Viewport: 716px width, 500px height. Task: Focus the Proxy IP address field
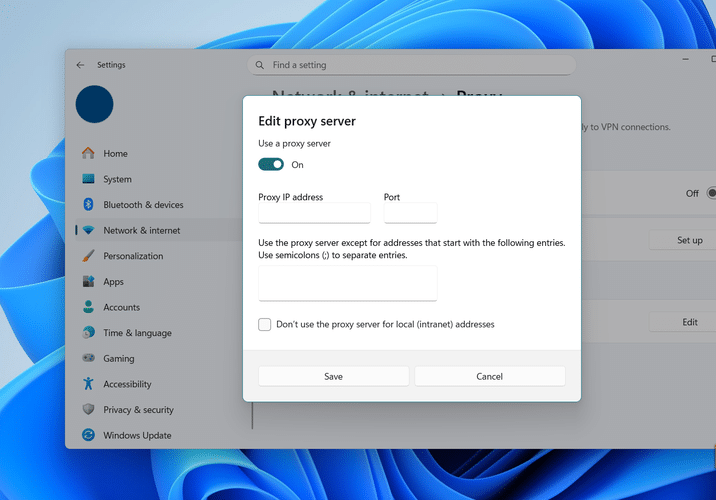click(314, 213)
